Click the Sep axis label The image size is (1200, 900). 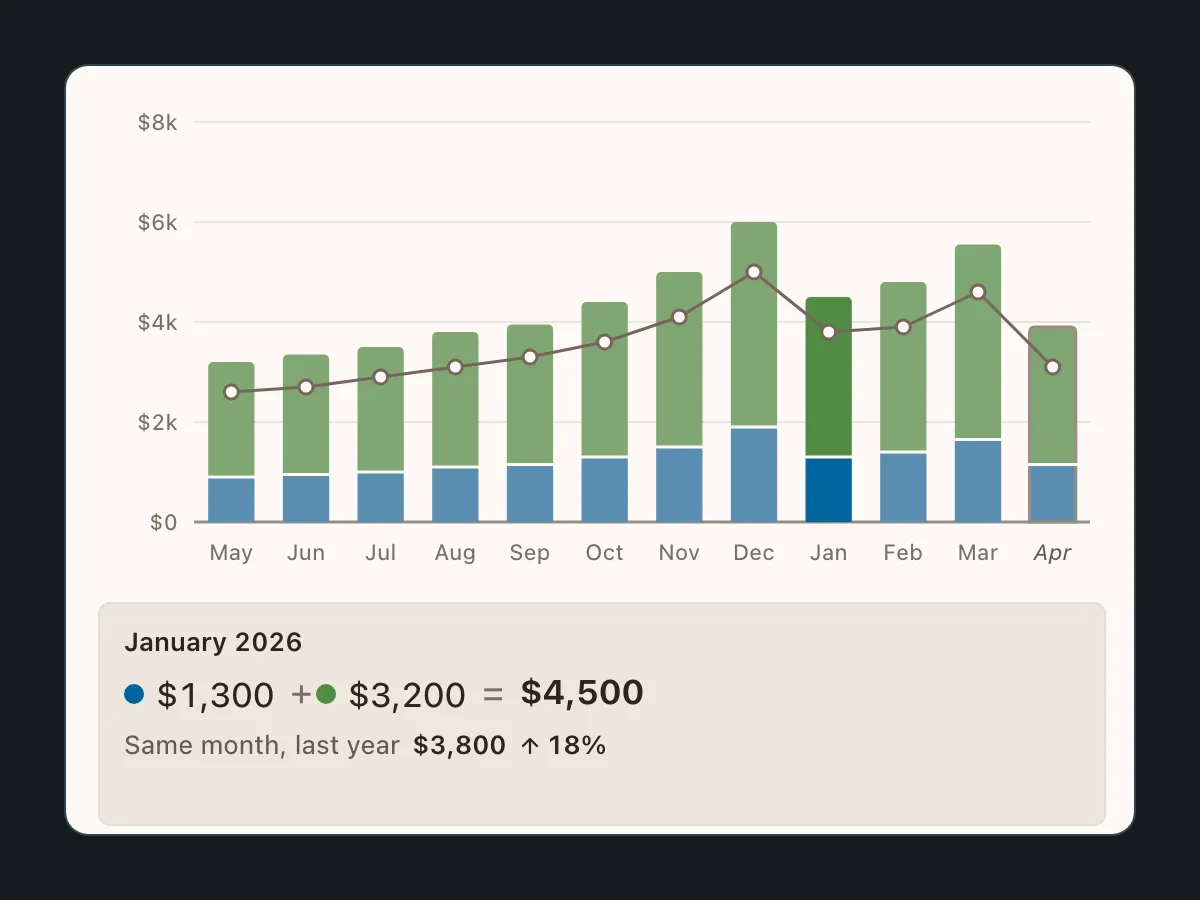pos(530,553)
